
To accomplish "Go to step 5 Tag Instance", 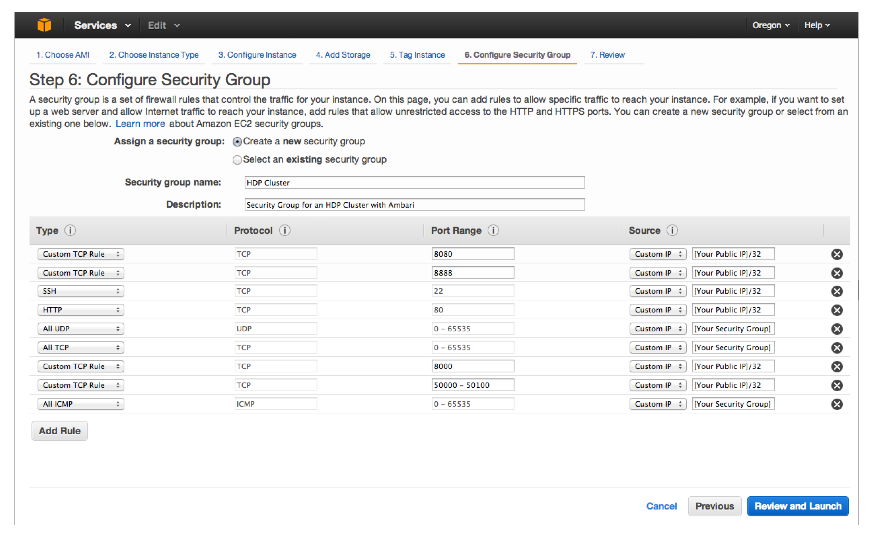I will 417,55.
